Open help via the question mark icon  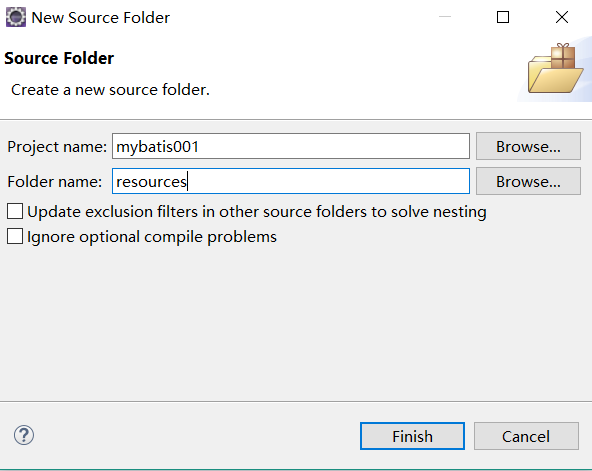(24, 435)
